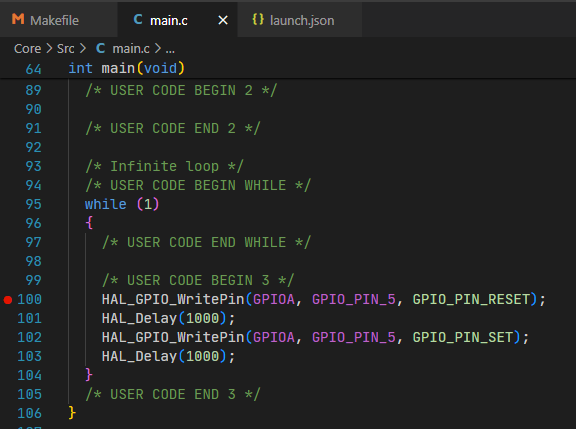Click the Makefile tab's M file icon
The width and height of the screenshot is (576, 429).
[18, 19]
